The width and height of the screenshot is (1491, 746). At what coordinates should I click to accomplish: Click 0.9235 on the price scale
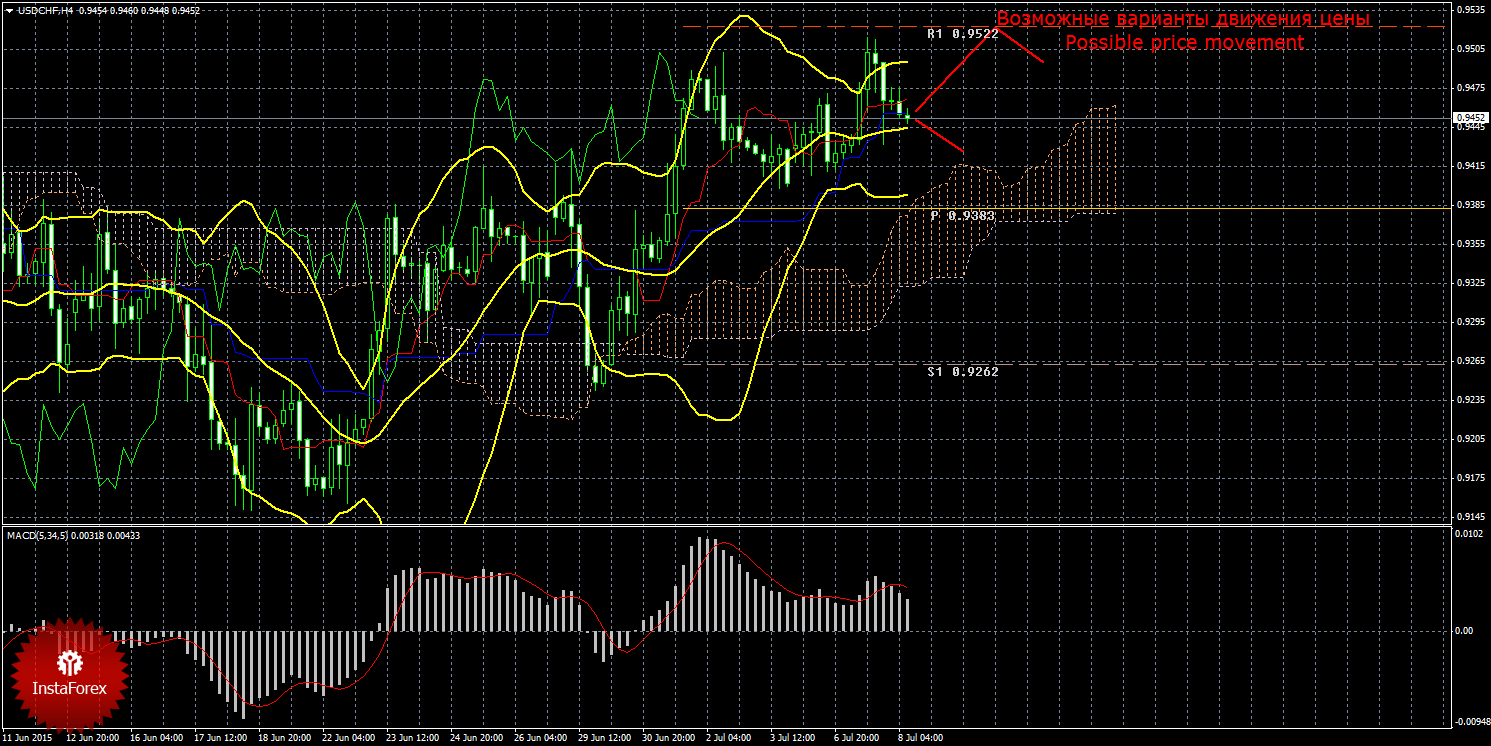click(1469, 399)
